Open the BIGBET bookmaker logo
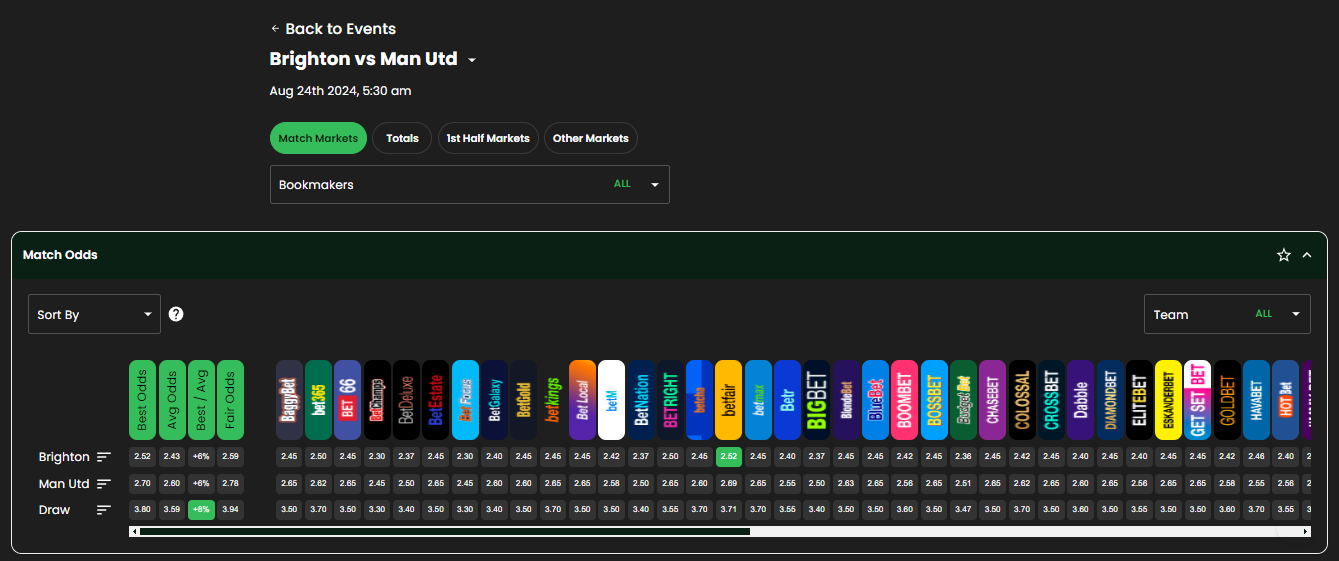Viewport: 1339px width, 561px height. pyautogui.click(x=817, y=400)
